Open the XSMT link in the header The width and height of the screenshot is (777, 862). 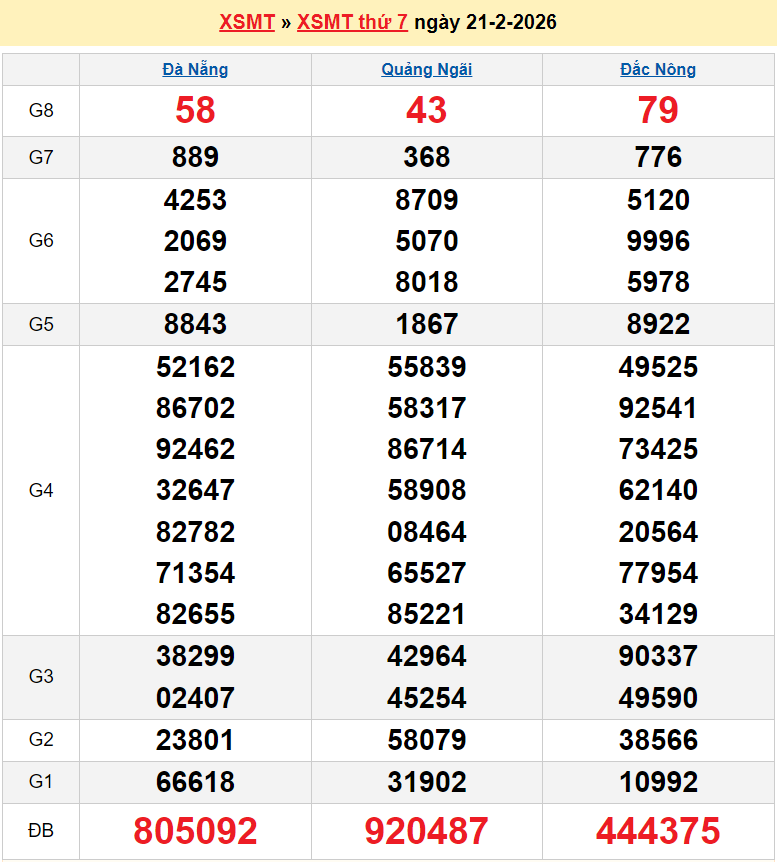[x=246, y=22]
